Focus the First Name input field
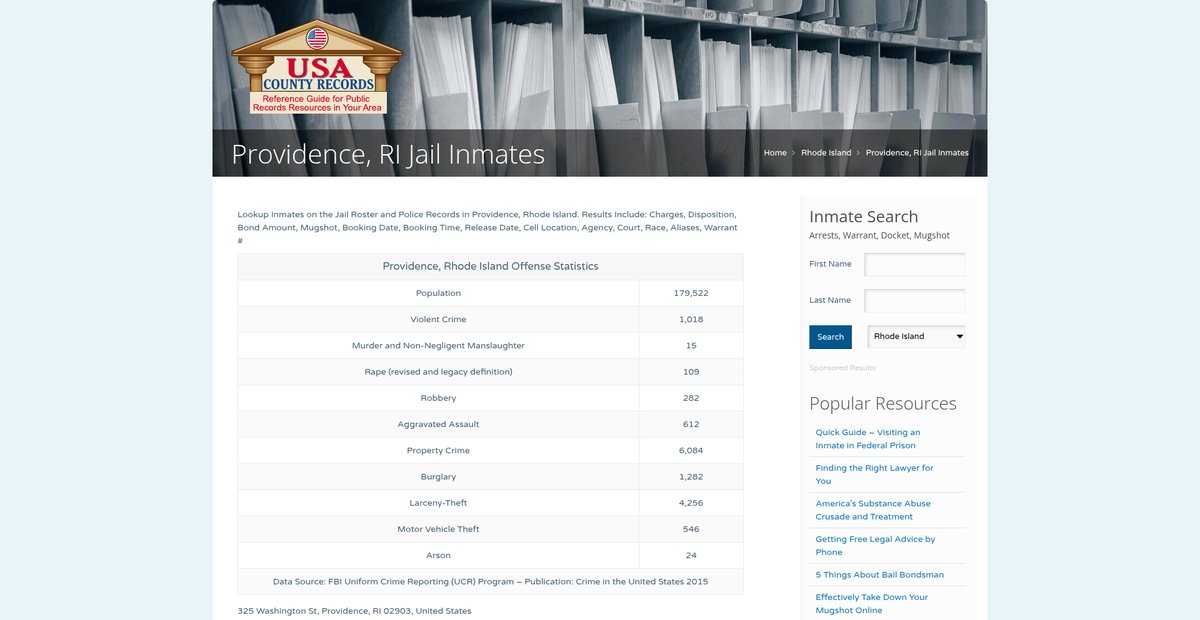Screen dimensions: 1200x620 click(x=915, y=264)
